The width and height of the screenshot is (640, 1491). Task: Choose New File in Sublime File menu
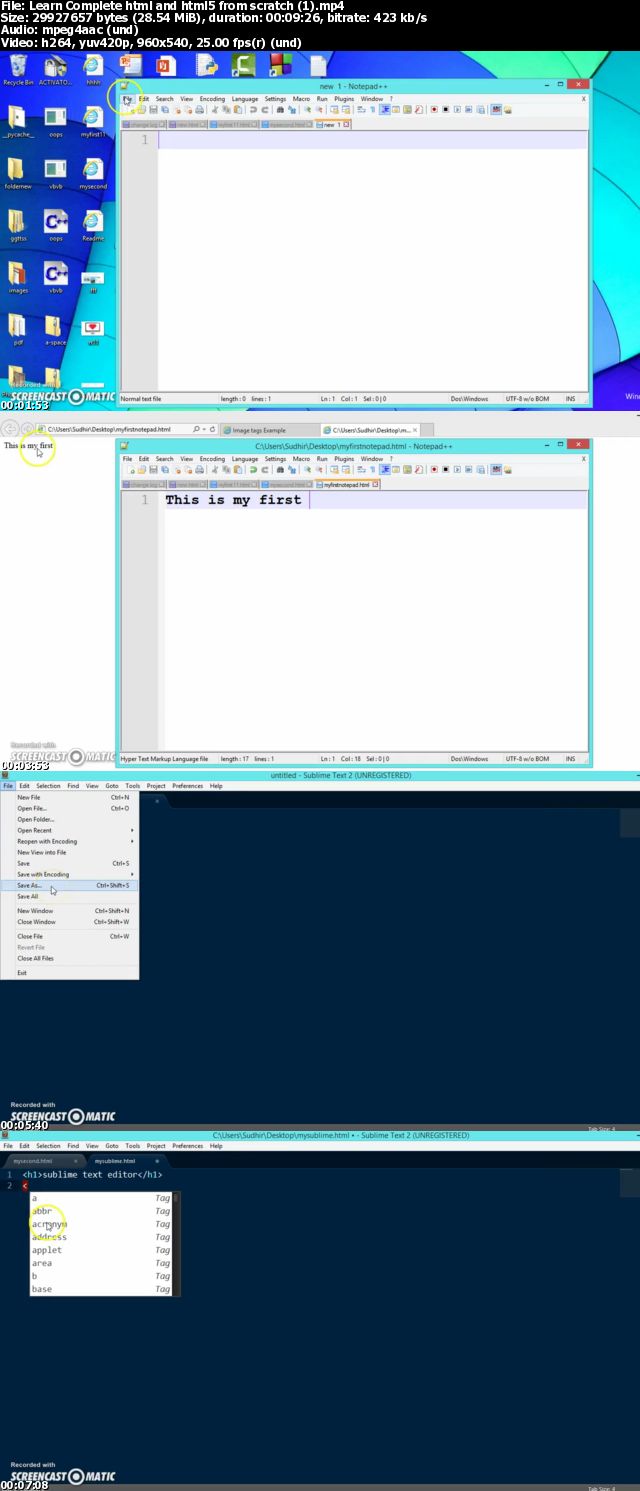[x=69, y=797]
